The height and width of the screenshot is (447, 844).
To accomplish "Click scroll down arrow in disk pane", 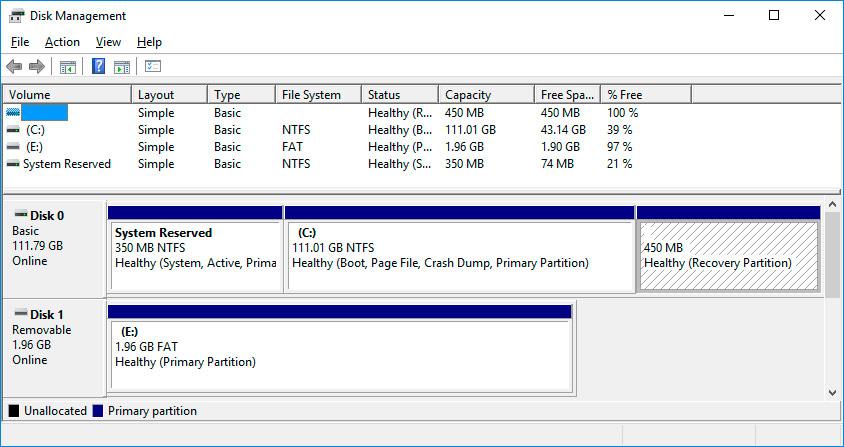I will (x=832, y=393).
